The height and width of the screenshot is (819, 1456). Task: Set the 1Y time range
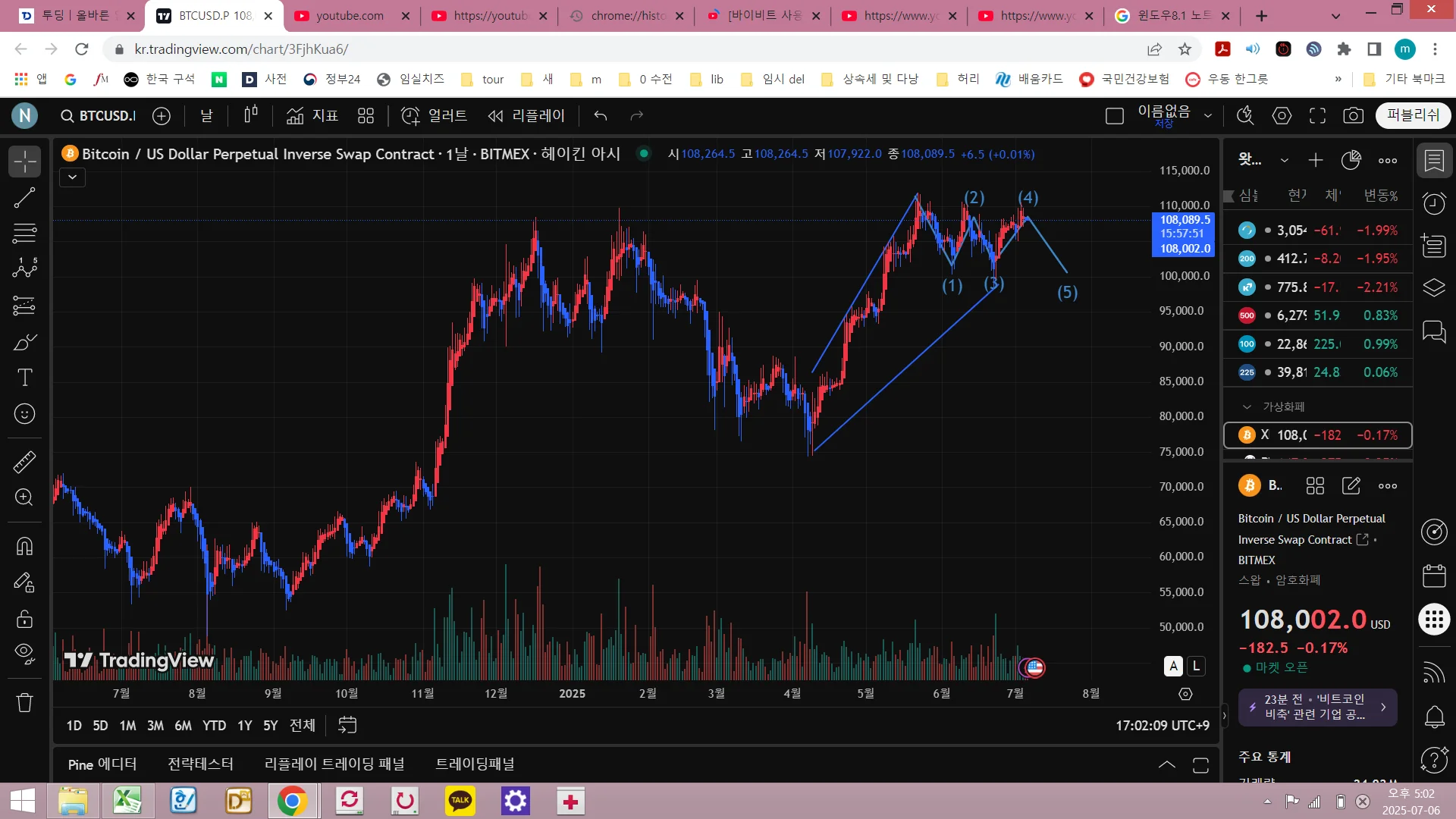point(244,726)
